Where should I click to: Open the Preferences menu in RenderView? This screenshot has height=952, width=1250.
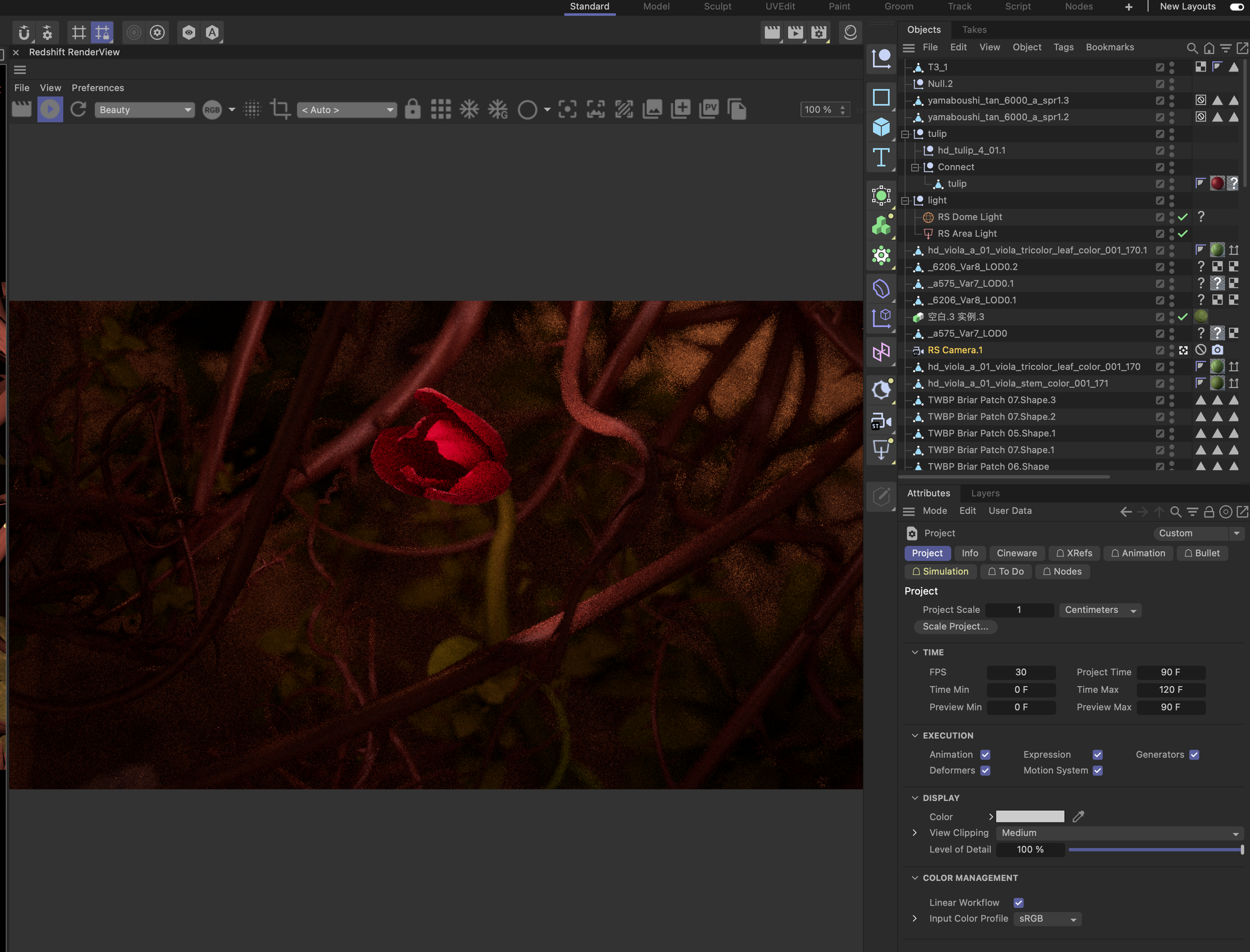[x=97, y=88]
